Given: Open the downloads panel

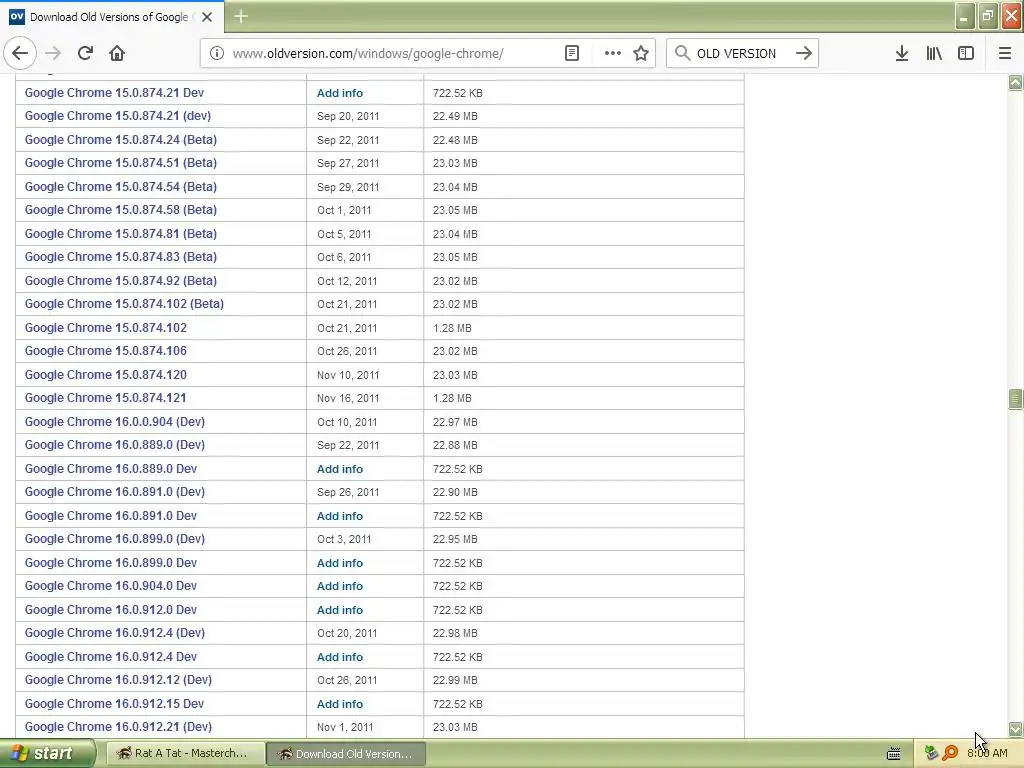Looking at the screenshot, I should [902, 53].
